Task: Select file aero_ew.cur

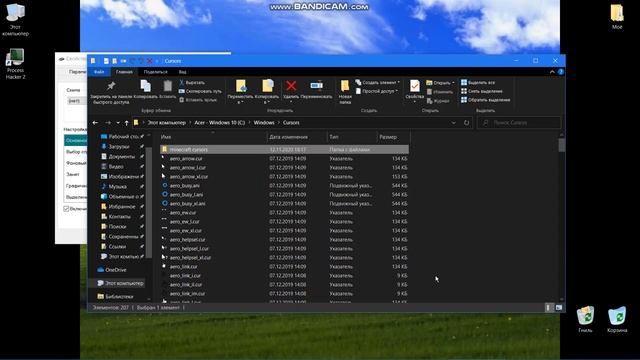Action: point(284,213)
